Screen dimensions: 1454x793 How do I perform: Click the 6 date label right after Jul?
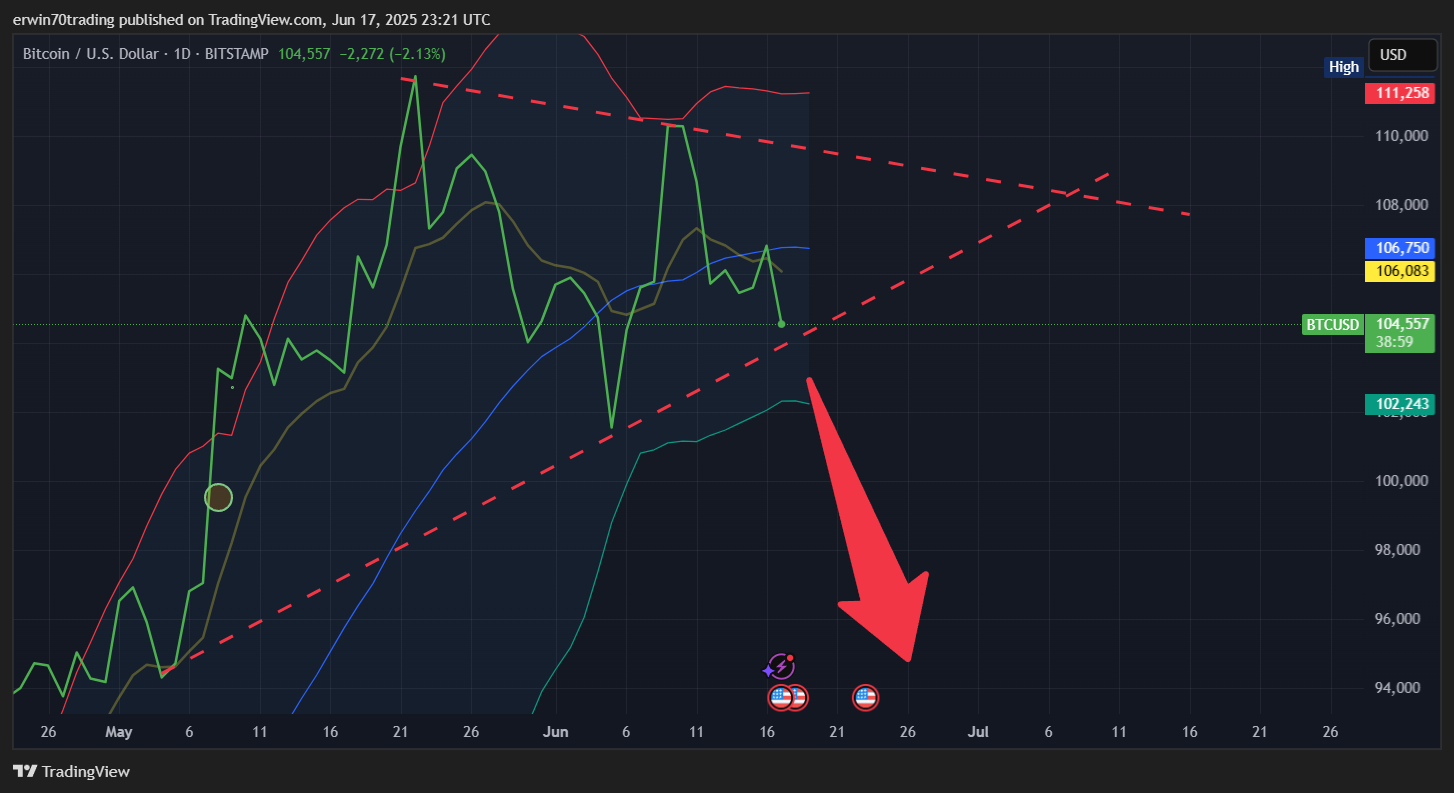[1049, 732]
